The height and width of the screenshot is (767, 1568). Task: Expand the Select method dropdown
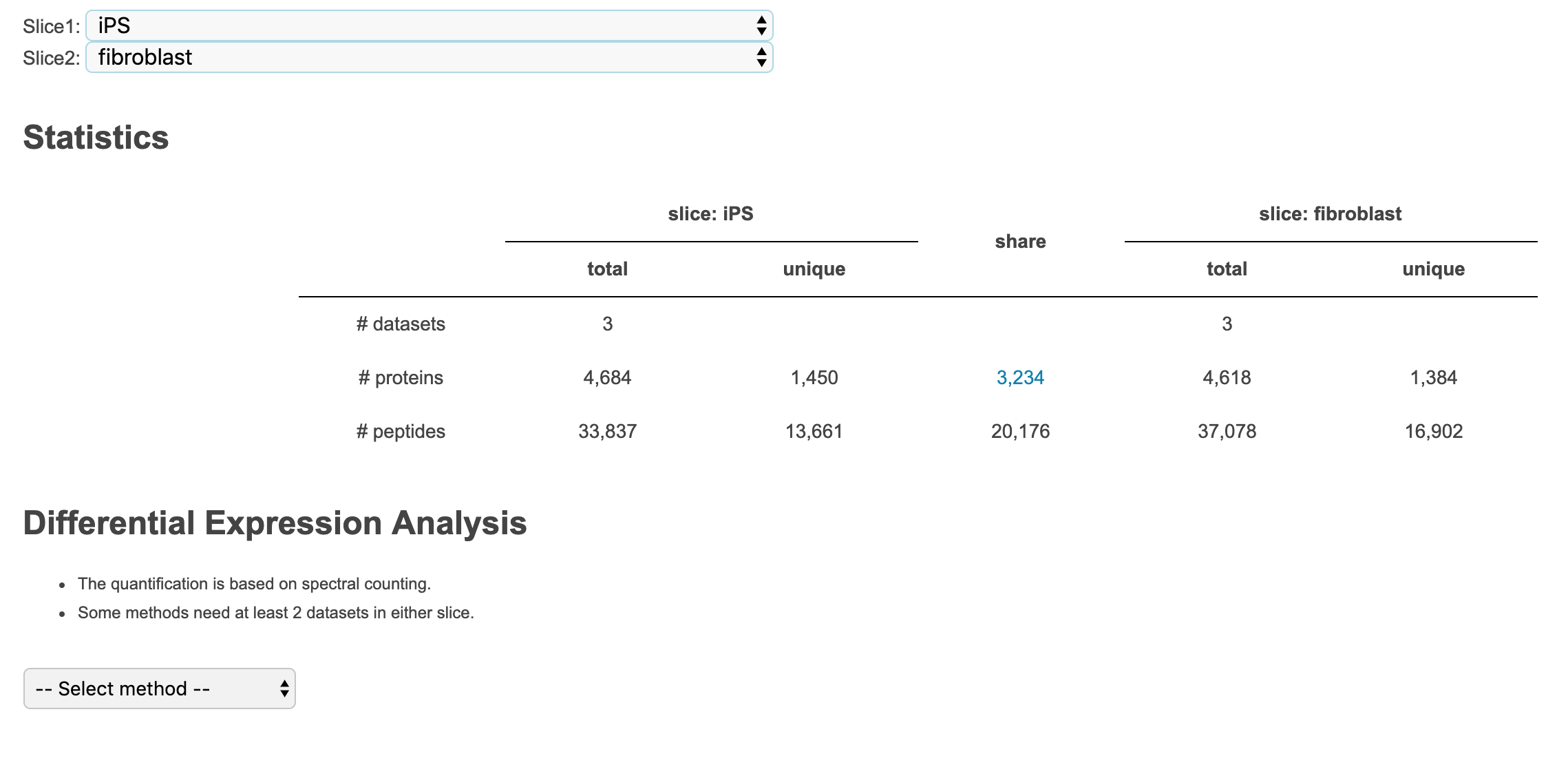tap(160, 689)
